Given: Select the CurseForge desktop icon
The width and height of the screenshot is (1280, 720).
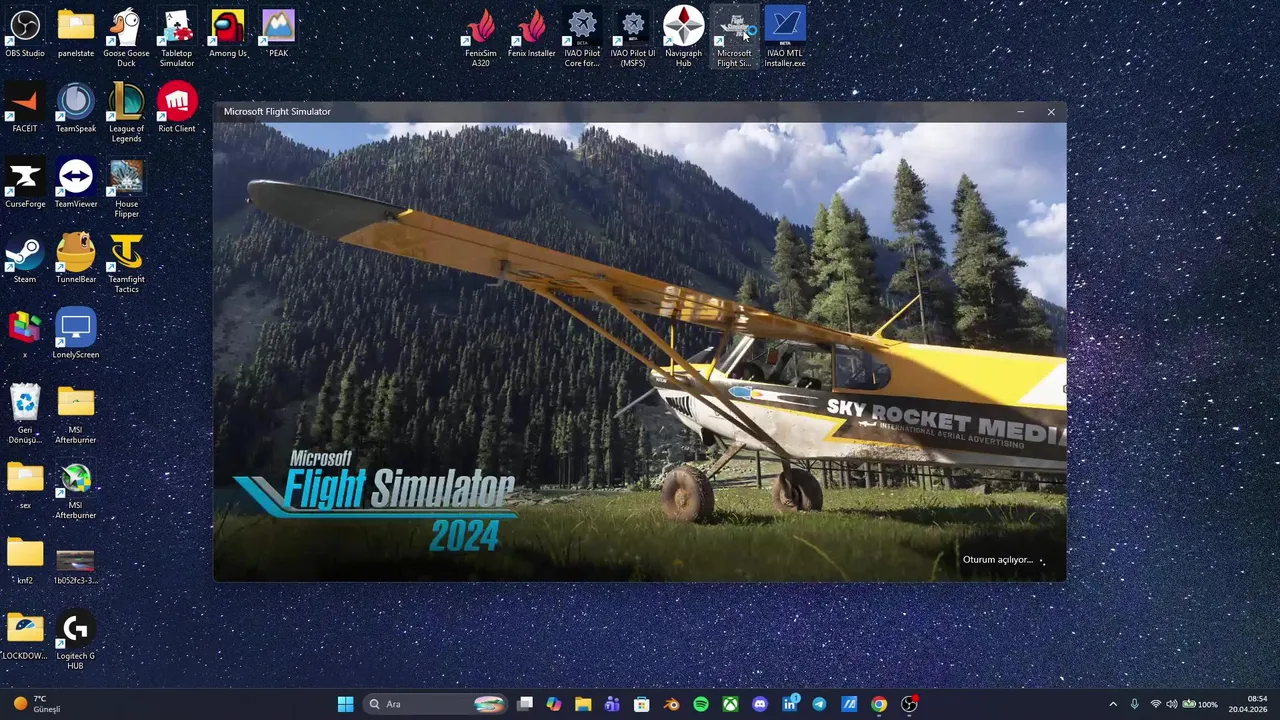Looking at the screenshot, I should click(25, 183).
